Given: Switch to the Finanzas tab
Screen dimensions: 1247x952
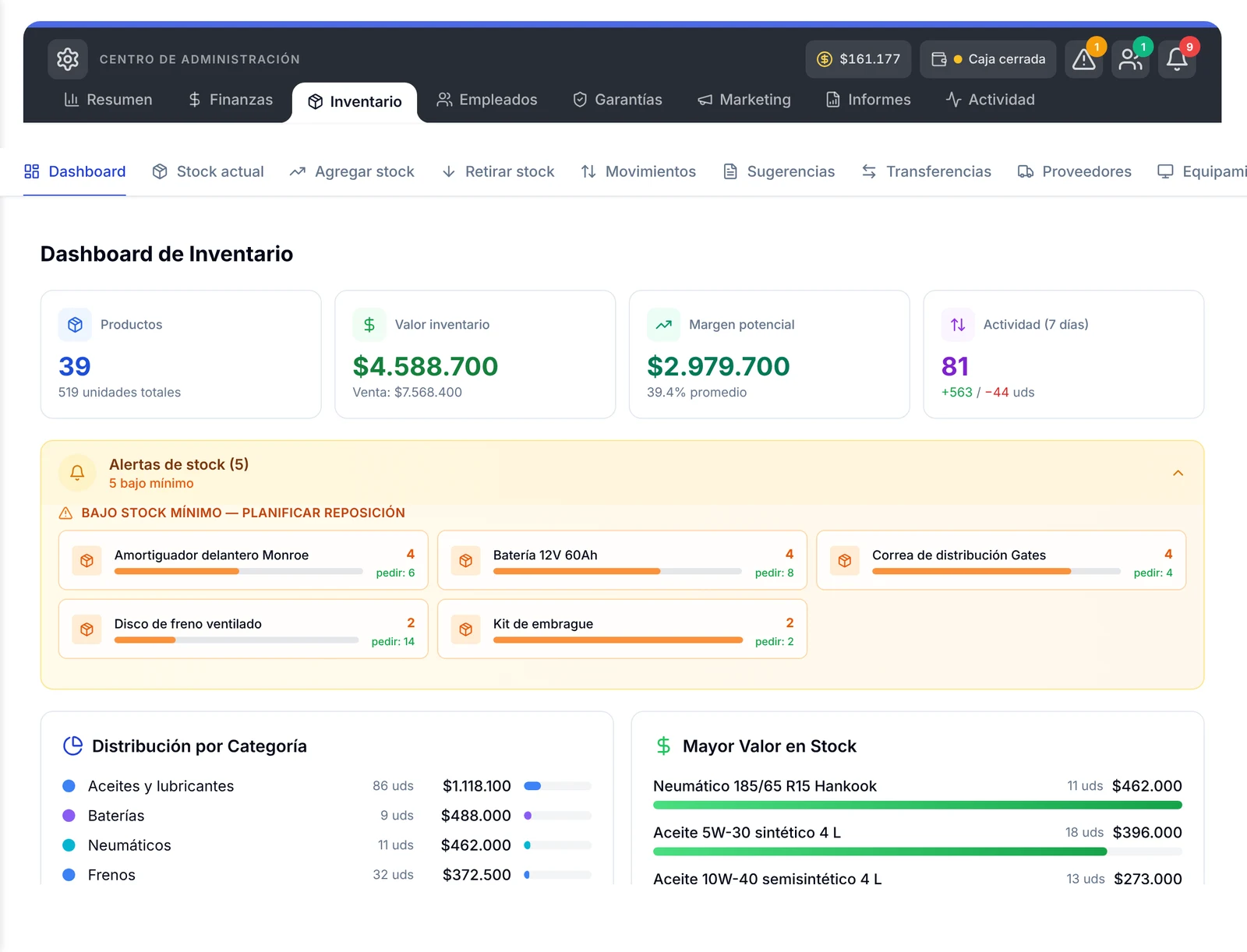Looking at the screenshot, I should (231, 100).
